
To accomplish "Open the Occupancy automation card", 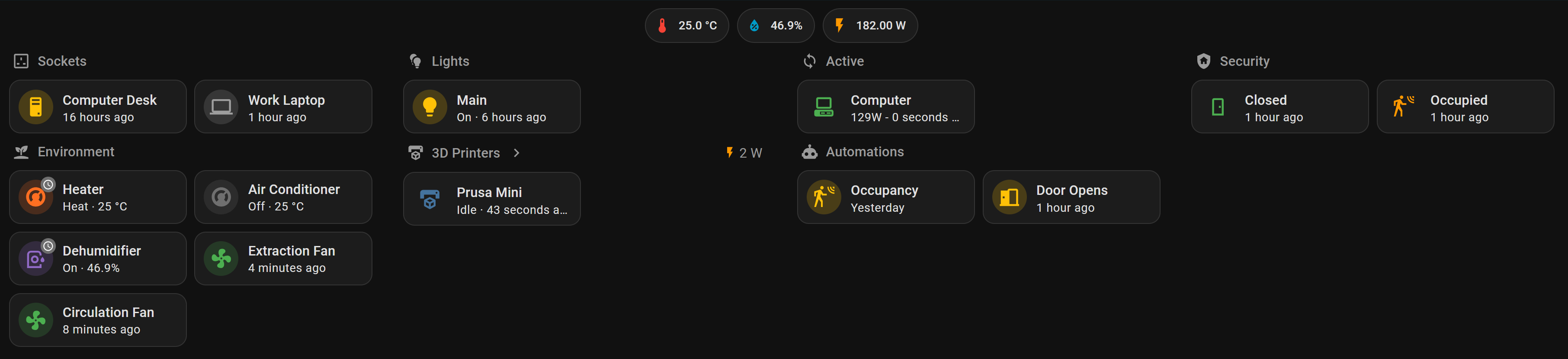I will (x=886, y=197).
